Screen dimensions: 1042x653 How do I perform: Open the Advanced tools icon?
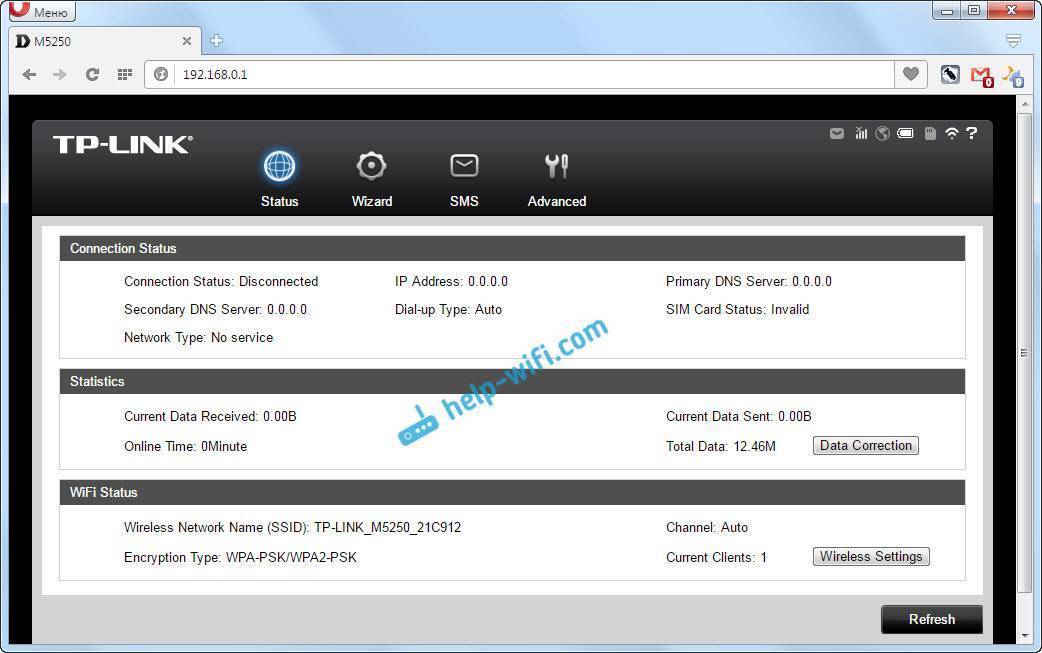tap(557, 166)
